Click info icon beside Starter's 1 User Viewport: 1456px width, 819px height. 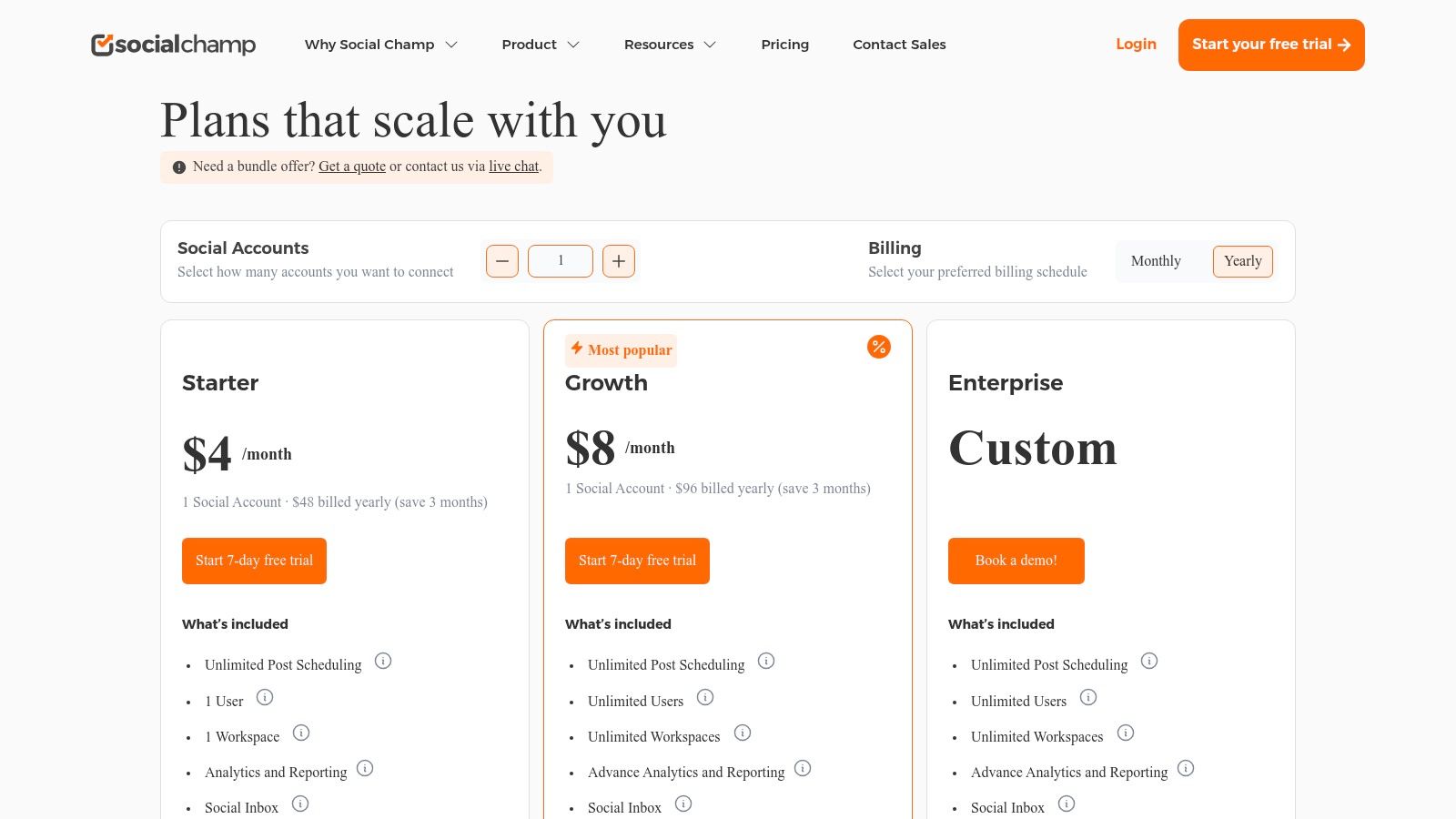[265, 697]
